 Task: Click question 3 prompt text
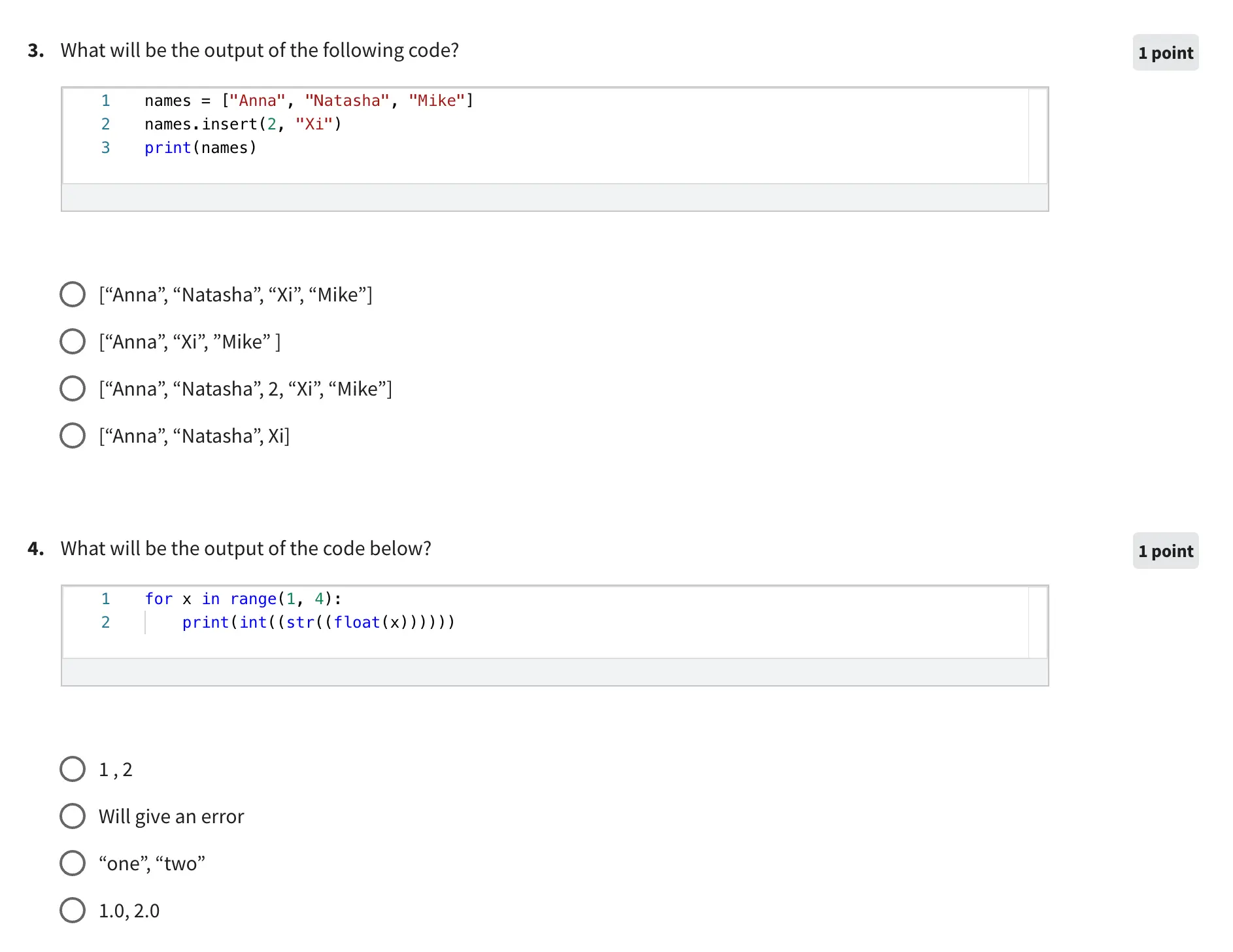(x=260, y=50)
